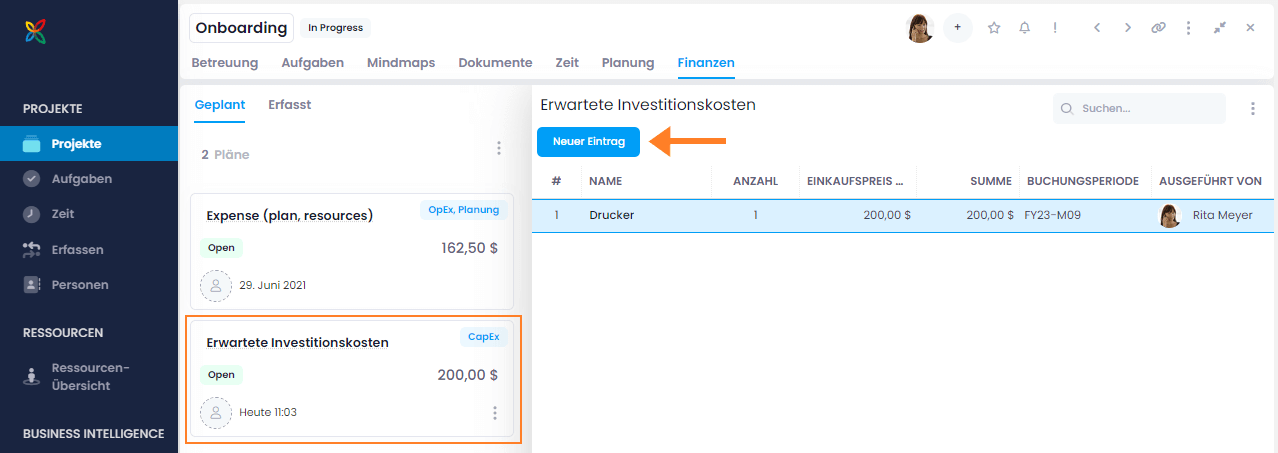Click the colorful app logo
The height and width of the screenshot is (453, 1278).
pyautogui.click(x=35, y=32)
